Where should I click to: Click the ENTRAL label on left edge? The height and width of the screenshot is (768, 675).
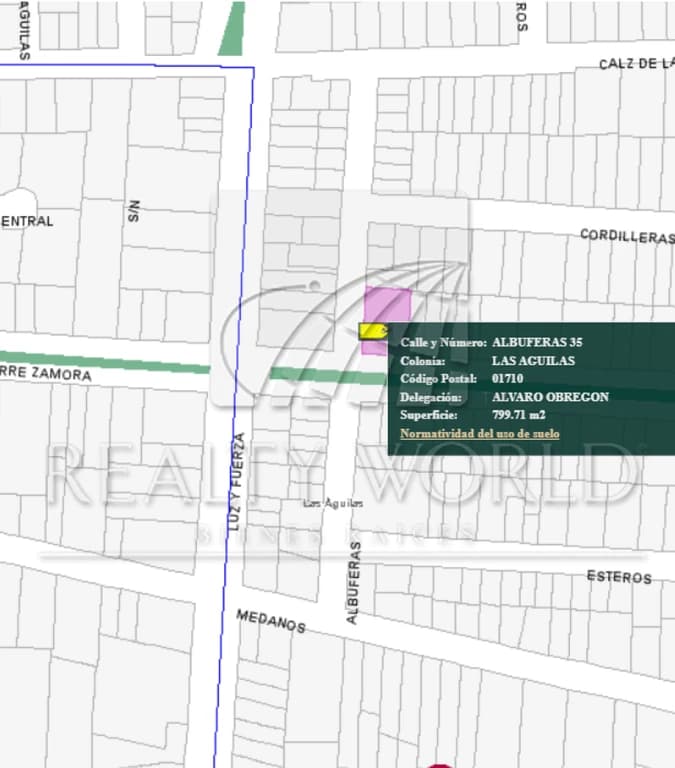pyautogui.click(x=27, y=220)
